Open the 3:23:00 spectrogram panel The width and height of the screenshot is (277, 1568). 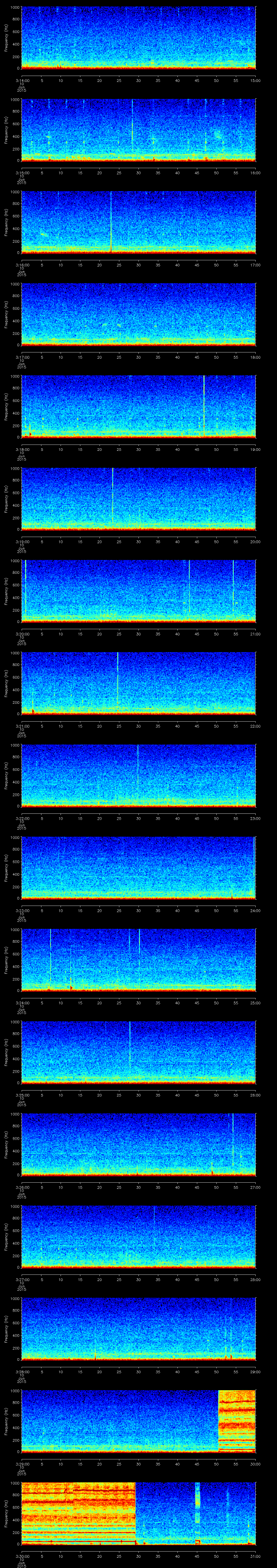138,868
